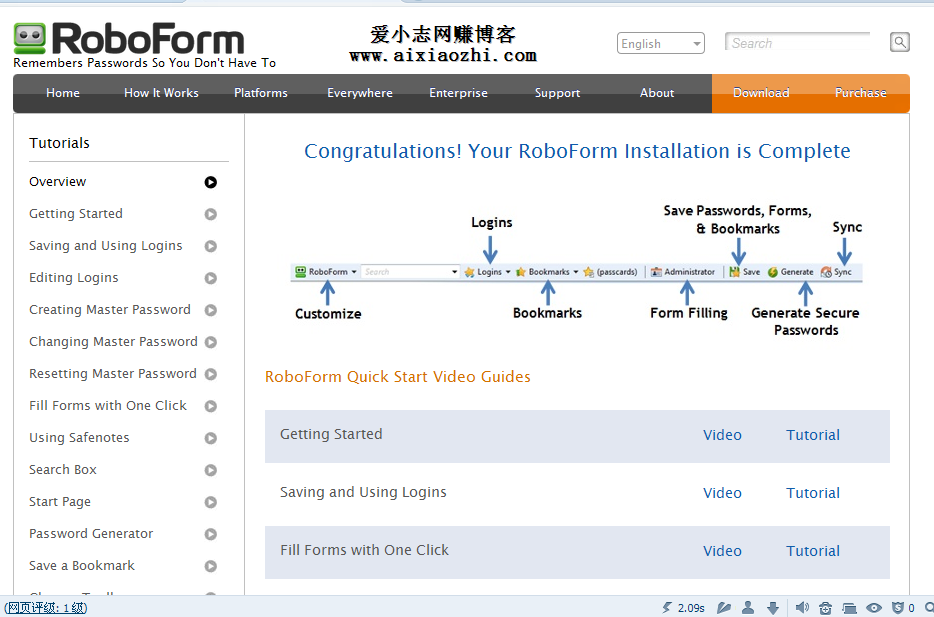Click the lightning page-speed icon in status bar
This screenshot has height=617, width=934.
667,607
